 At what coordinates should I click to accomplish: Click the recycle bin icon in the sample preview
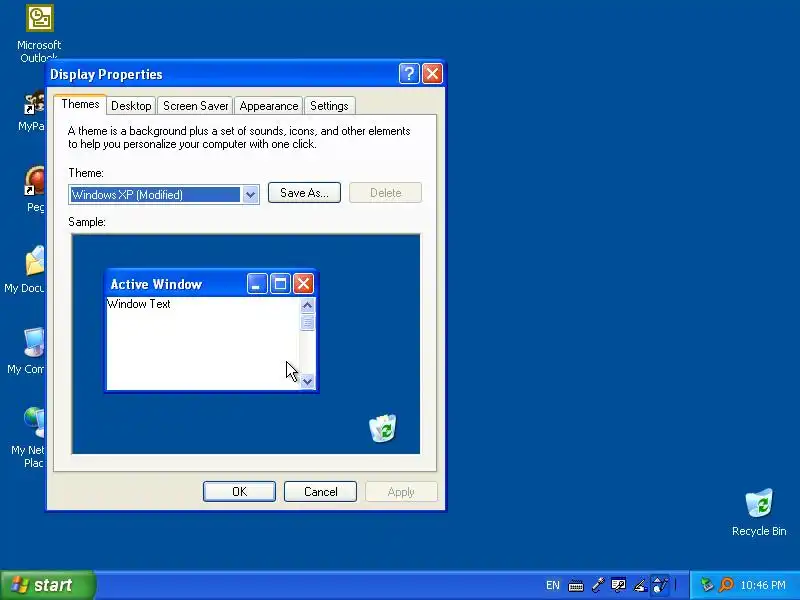click(x=383, y=428)
